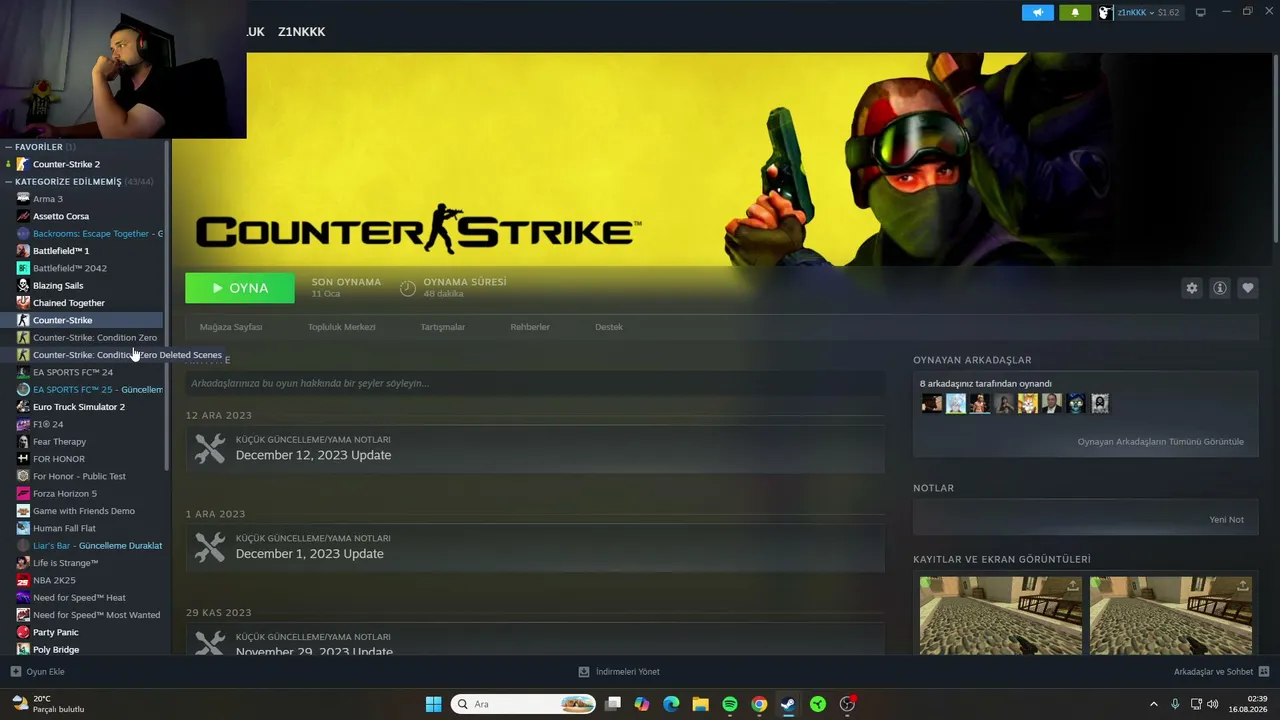This screenshot has width=1280, height=720.
Task: Click Oynayan Arkadaşların Tümünü Görüntüle link
Action: click(x=1160, y=442)
